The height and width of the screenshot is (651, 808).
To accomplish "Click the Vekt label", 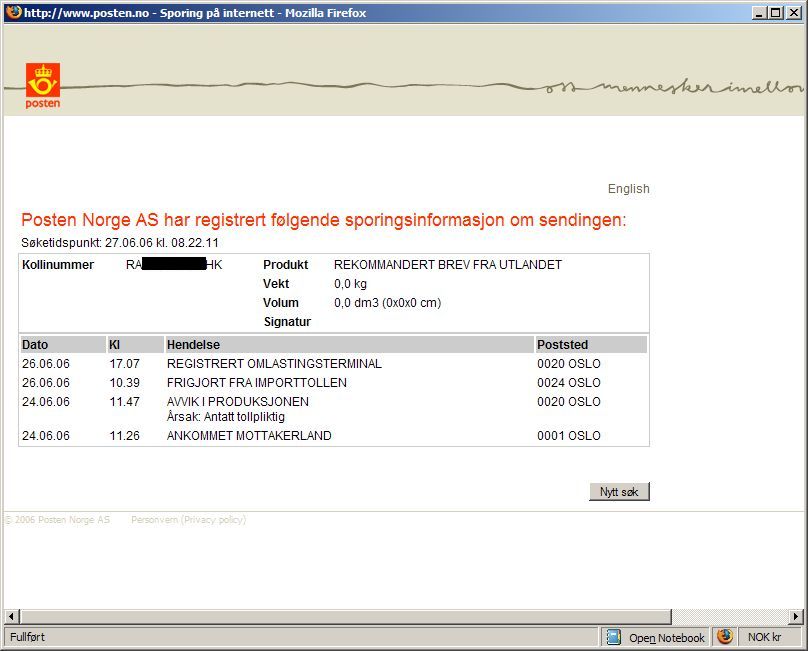I will click(276, 284).
